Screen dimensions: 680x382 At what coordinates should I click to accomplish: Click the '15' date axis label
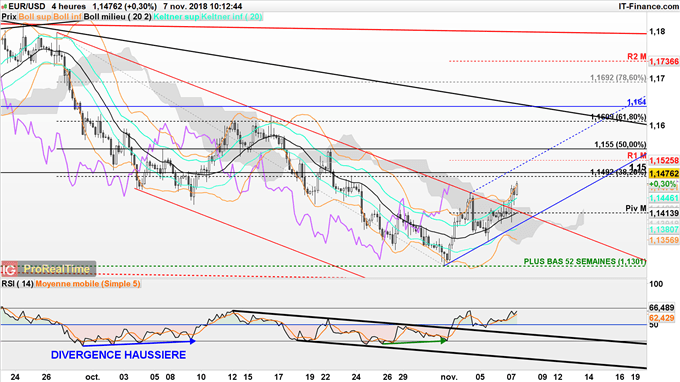tap(248, 377)
